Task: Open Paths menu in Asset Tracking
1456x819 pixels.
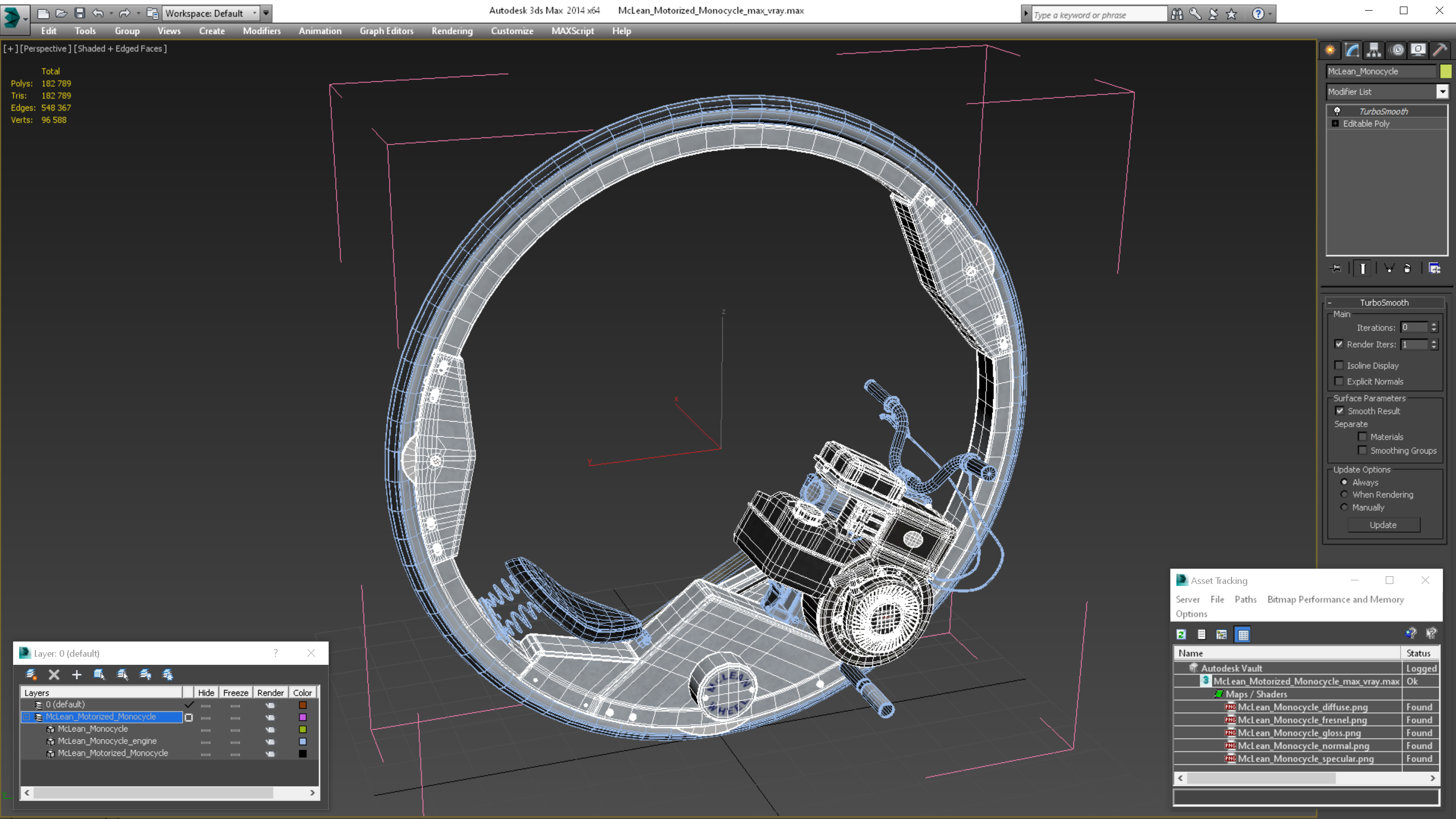Action: pos(1245,599)
